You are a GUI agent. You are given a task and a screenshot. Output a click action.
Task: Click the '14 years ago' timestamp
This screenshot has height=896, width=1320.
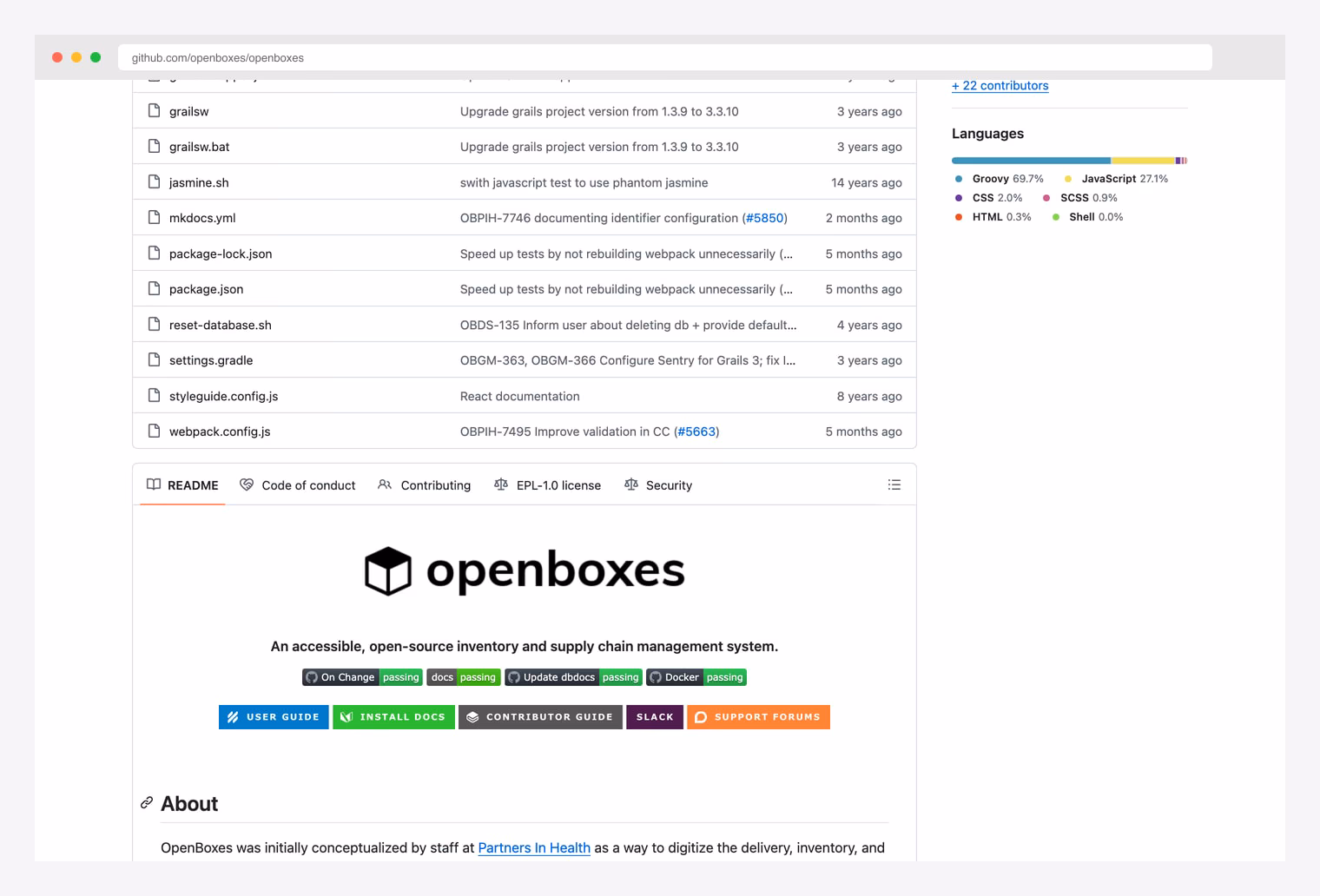point(866,182)
